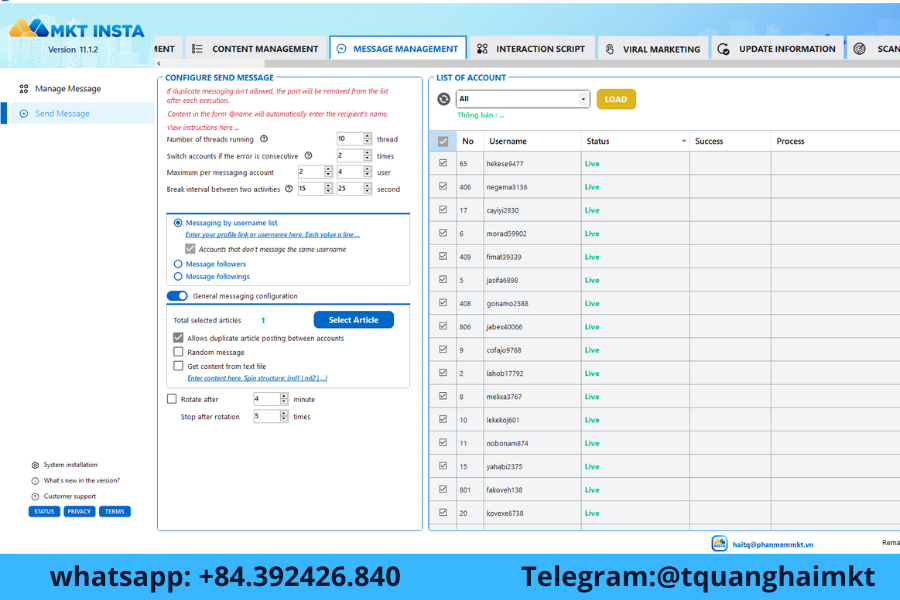Open the Enter your profile link or username link
The width and height of the screenshot is (900, 600).
coord(272,234)
